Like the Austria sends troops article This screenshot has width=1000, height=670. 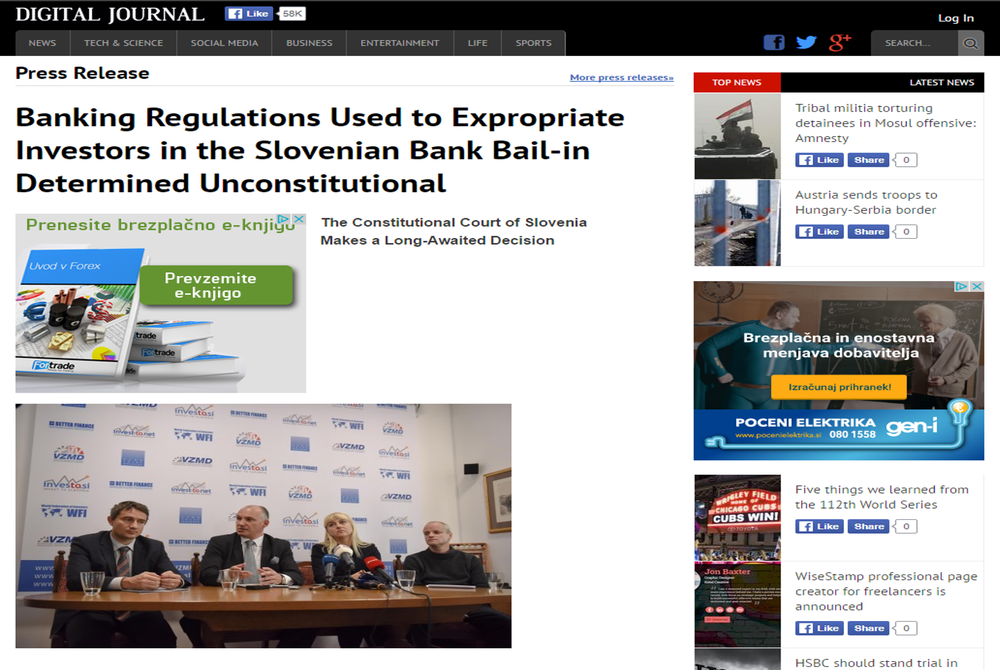point(820,231)
